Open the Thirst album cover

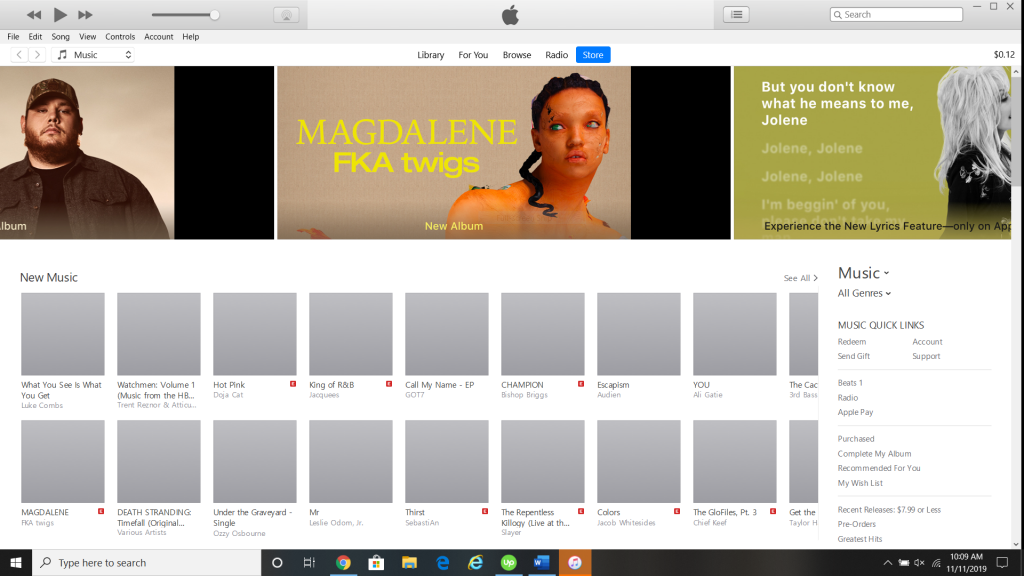(447, 461)
